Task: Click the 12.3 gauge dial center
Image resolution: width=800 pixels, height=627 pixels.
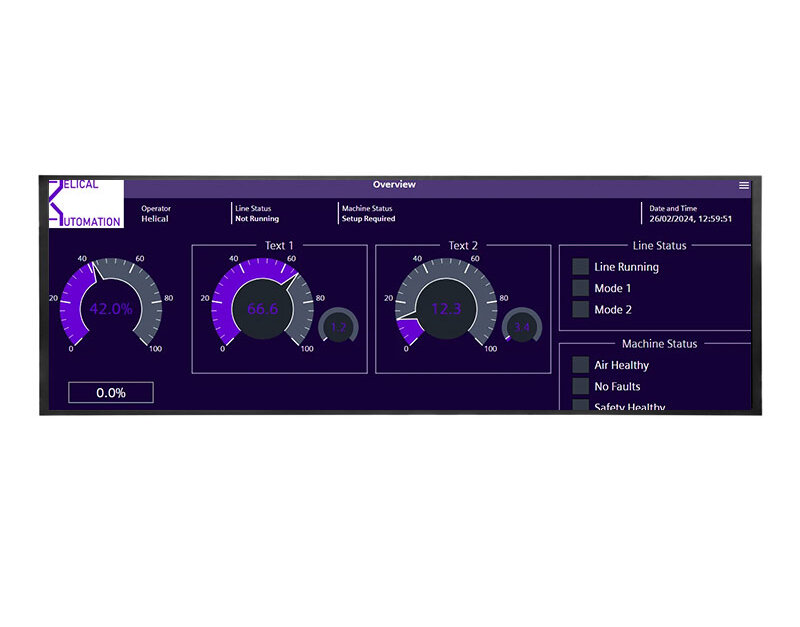Action: click(446, 309)
